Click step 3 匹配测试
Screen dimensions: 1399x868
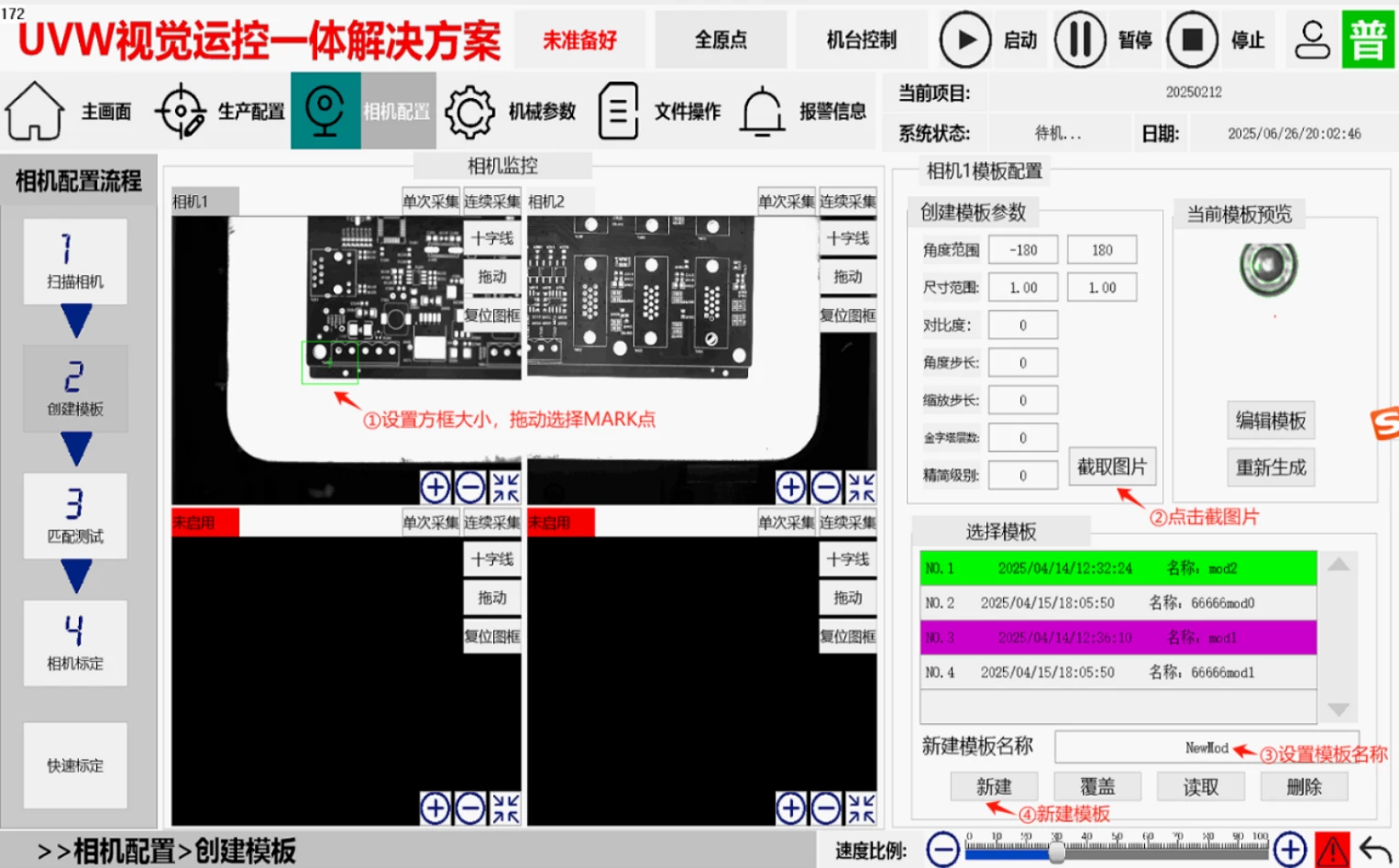75,516
